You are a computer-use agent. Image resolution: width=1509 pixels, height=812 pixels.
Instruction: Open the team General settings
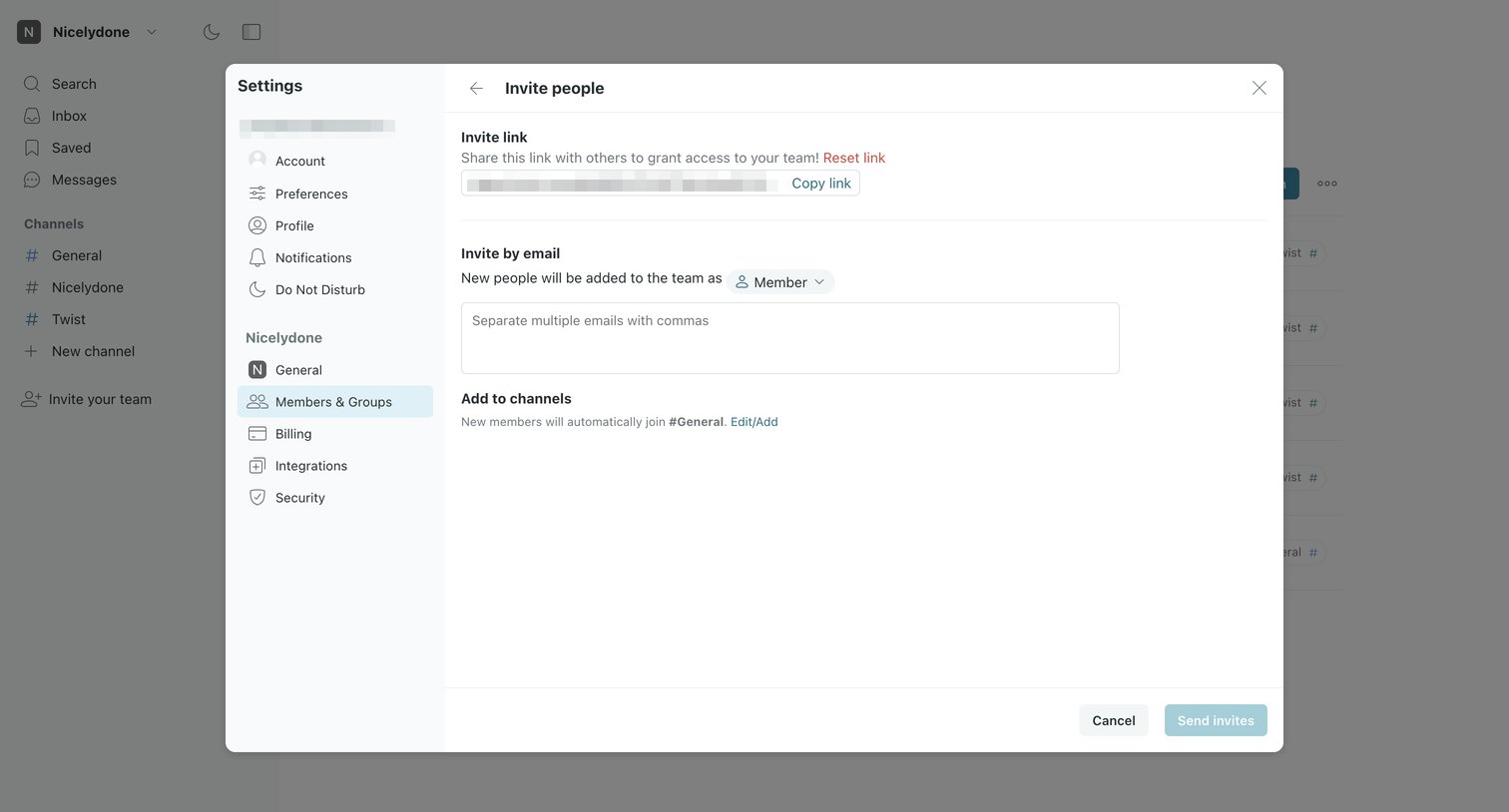pos(335,370)
